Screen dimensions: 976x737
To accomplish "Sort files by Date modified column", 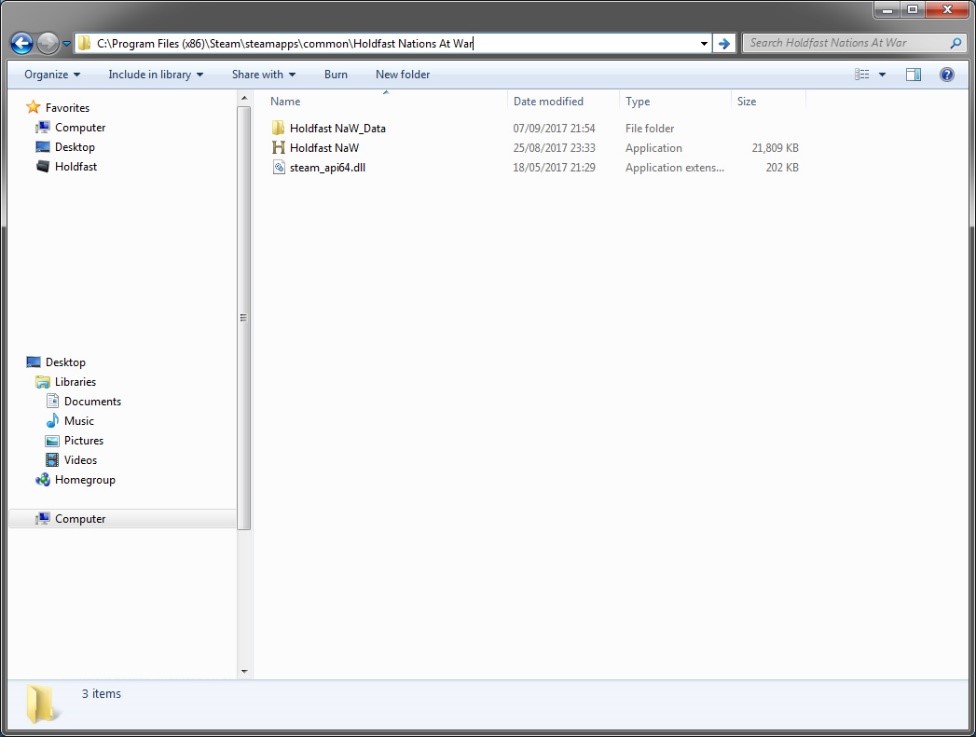I will point(548,101).
